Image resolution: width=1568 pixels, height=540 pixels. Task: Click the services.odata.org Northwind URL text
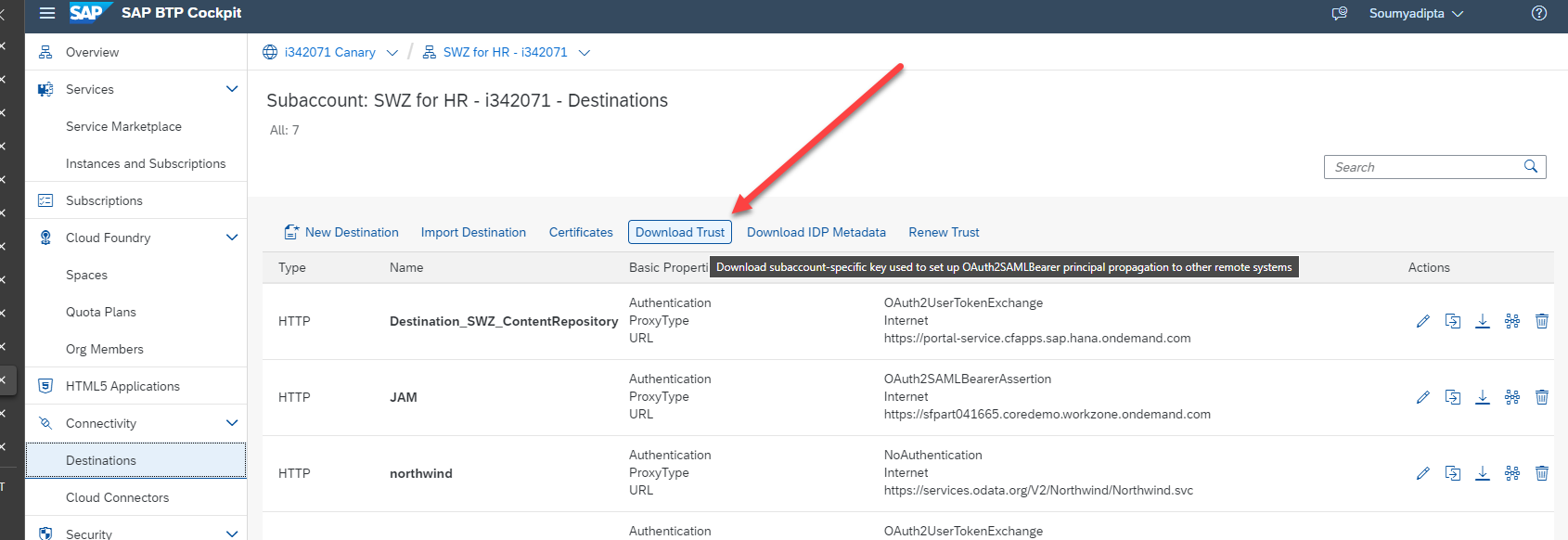1039,490
